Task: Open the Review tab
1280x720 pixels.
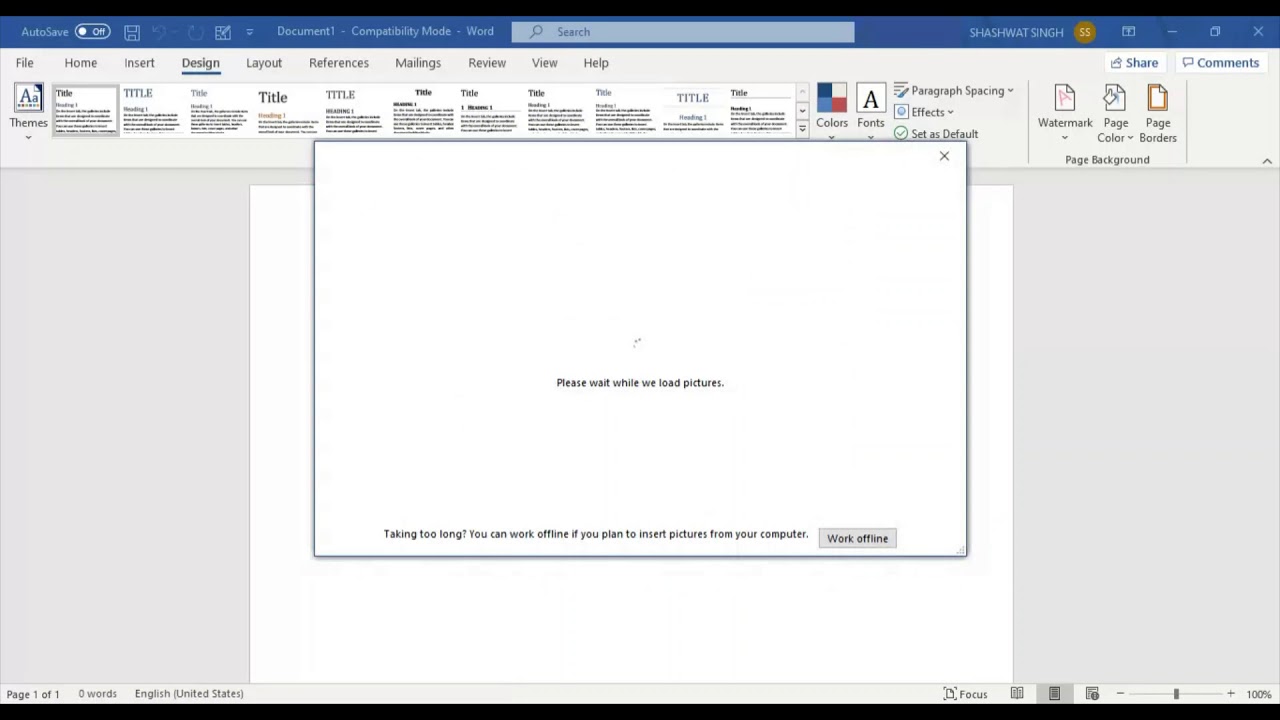Action: click(x=487, y=63)
